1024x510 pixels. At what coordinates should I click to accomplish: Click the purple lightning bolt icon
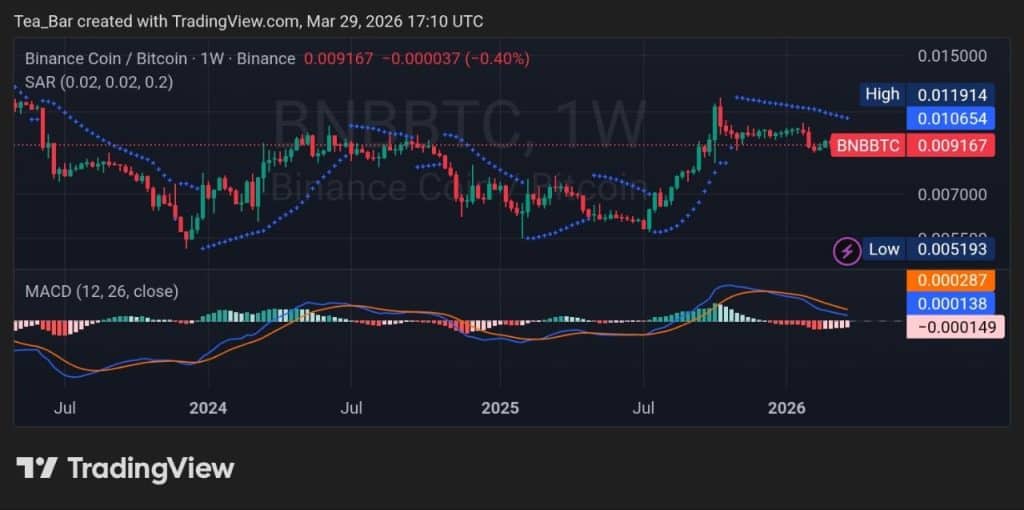pos(846,249)
